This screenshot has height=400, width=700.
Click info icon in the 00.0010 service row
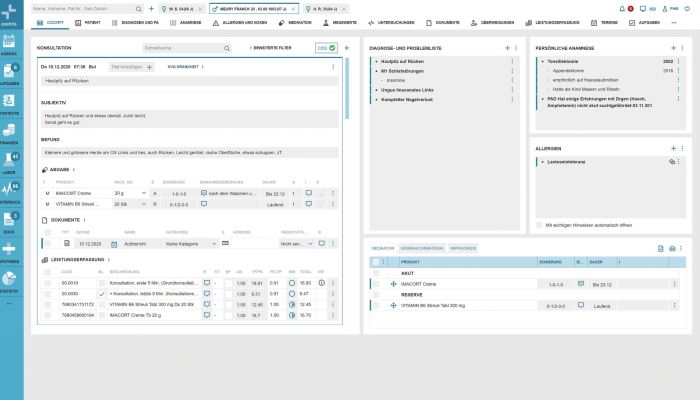(321, 283)
